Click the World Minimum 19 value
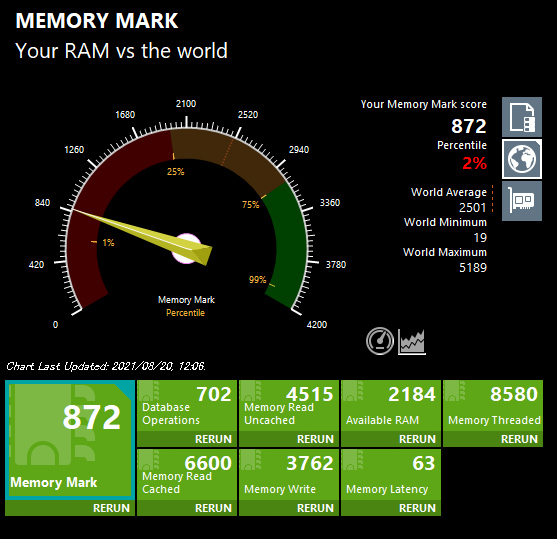Viewport: 557px width, 539px height. 480,237
